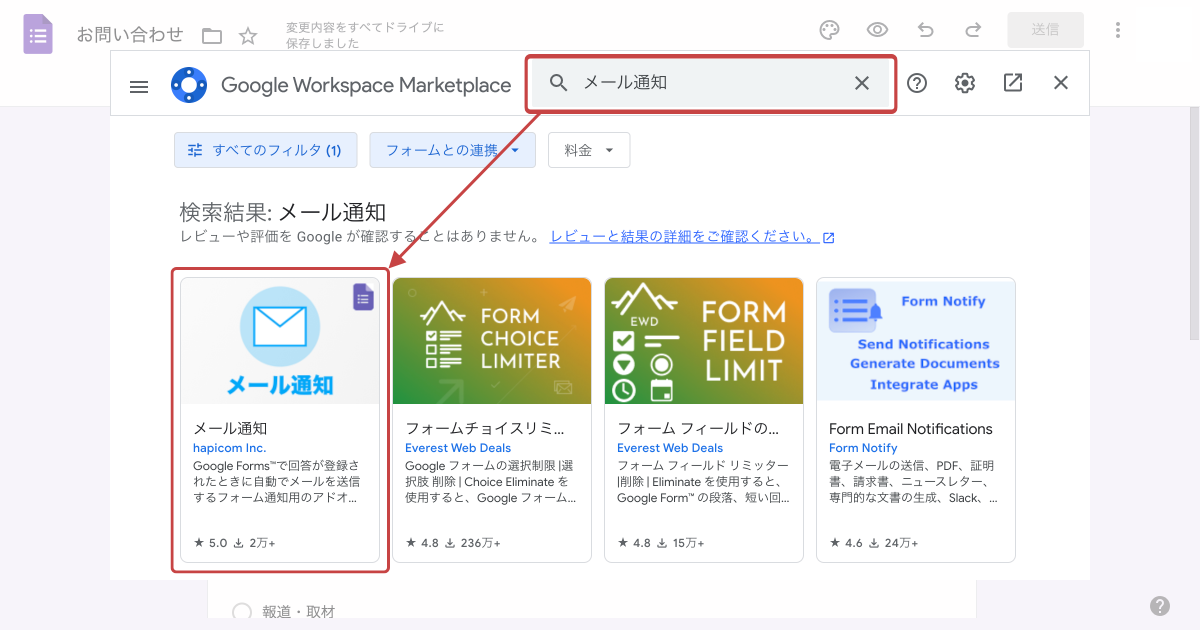Click the フォーム フィールドの… card title

pyautogui.click(x=698, y=429)
